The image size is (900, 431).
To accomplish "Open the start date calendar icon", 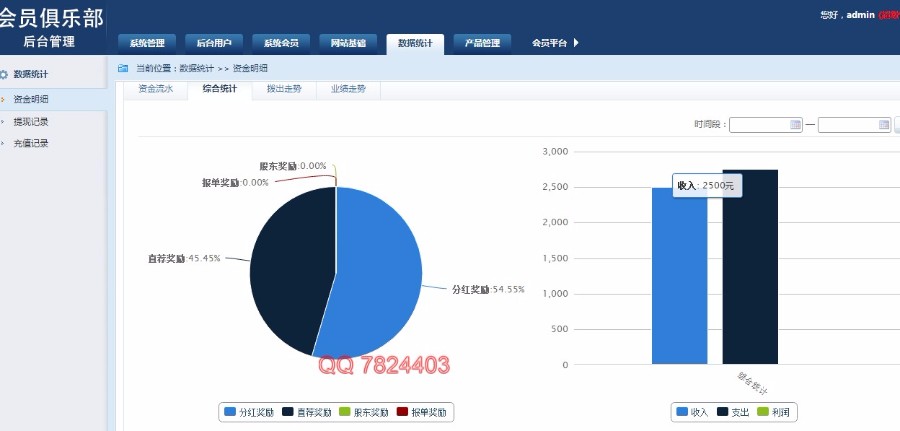I will pyautogui.click(x=796, y=125).
